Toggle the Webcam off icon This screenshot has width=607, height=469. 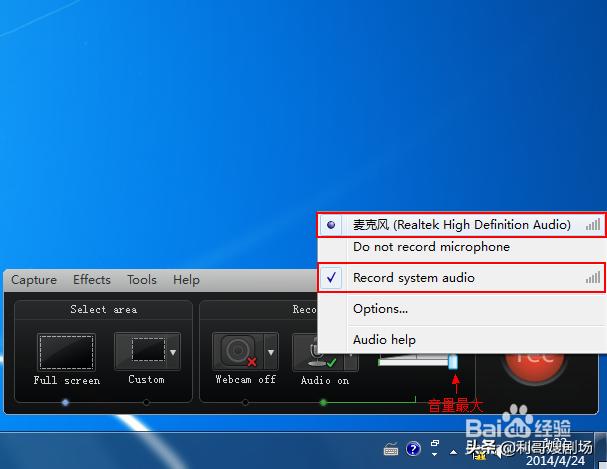point(238,352)
